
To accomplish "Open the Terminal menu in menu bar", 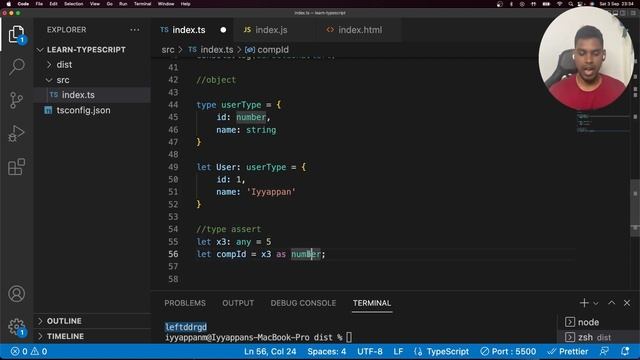I will pyautogui.click(x=142, y=4).
